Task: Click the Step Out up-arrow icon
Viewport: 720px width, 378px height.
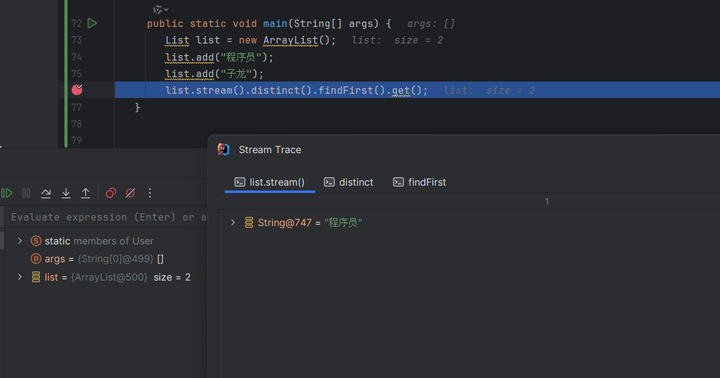Action: point(86,193)
